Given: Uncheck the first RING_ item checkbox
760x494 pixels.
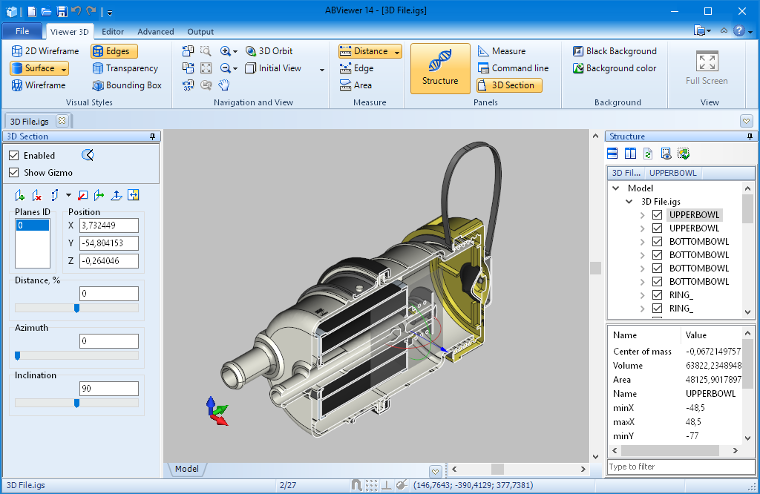Looking at the screenshot, I should (x=657, y=295).
